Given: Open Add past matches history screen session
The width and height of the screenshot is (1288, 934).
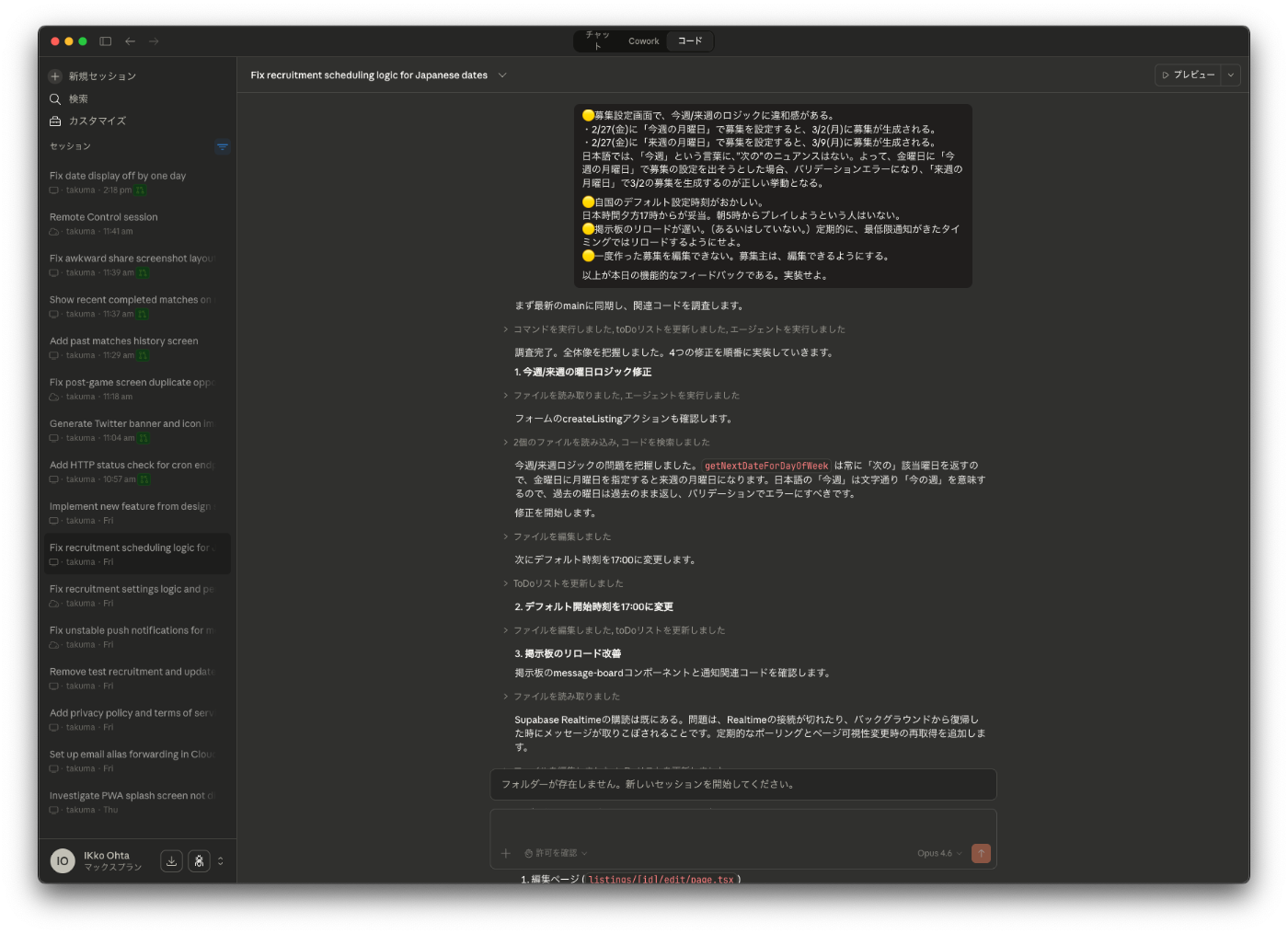Looking at the screenshot, I should [135, 348].
